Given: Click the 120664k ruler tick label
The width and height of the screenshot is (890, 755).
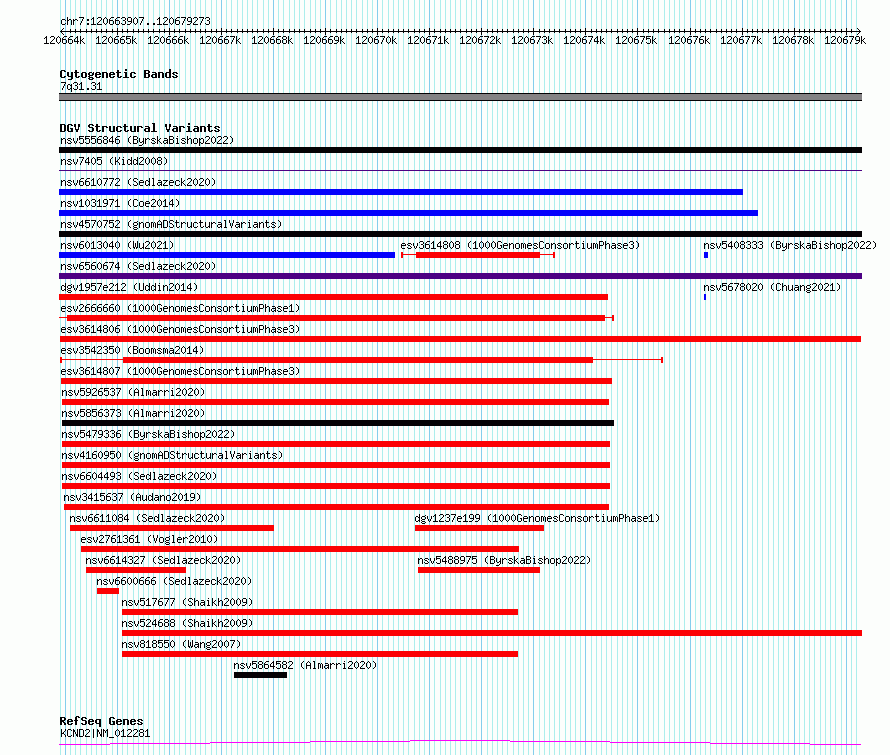Looking at the screenshot, I should pyautogui.click(x=64, y=40).
